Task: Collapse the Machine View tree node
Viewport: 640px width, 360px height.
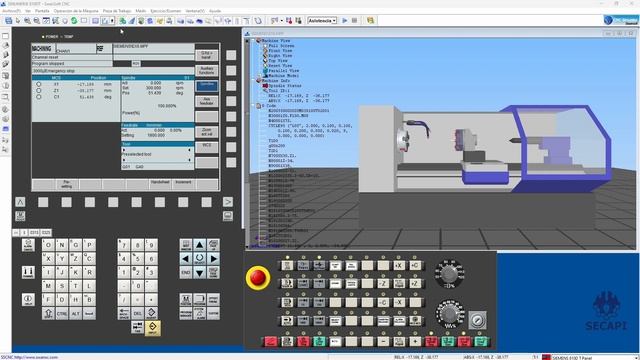Action: point(253,41)
